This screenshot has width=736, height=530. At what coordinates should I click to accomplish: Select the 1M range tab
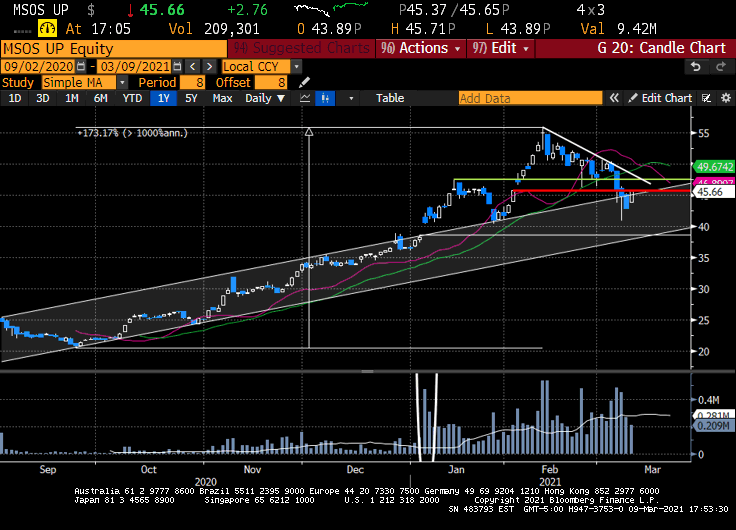point(72,98)
